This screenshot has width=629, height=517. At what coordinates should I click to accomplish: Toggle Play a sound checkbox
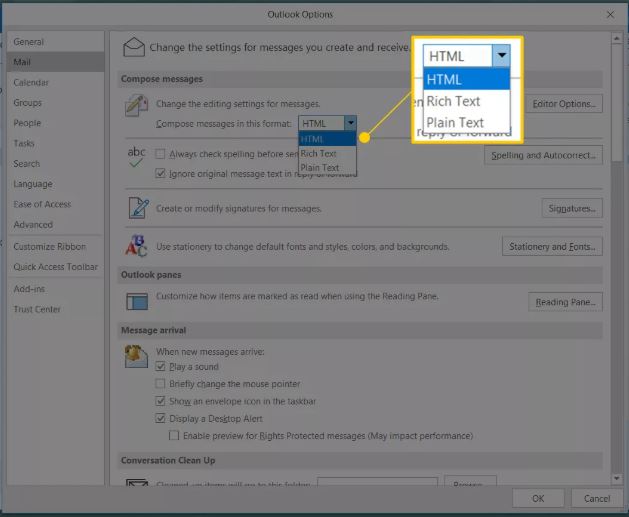click(x=160, y=367)
